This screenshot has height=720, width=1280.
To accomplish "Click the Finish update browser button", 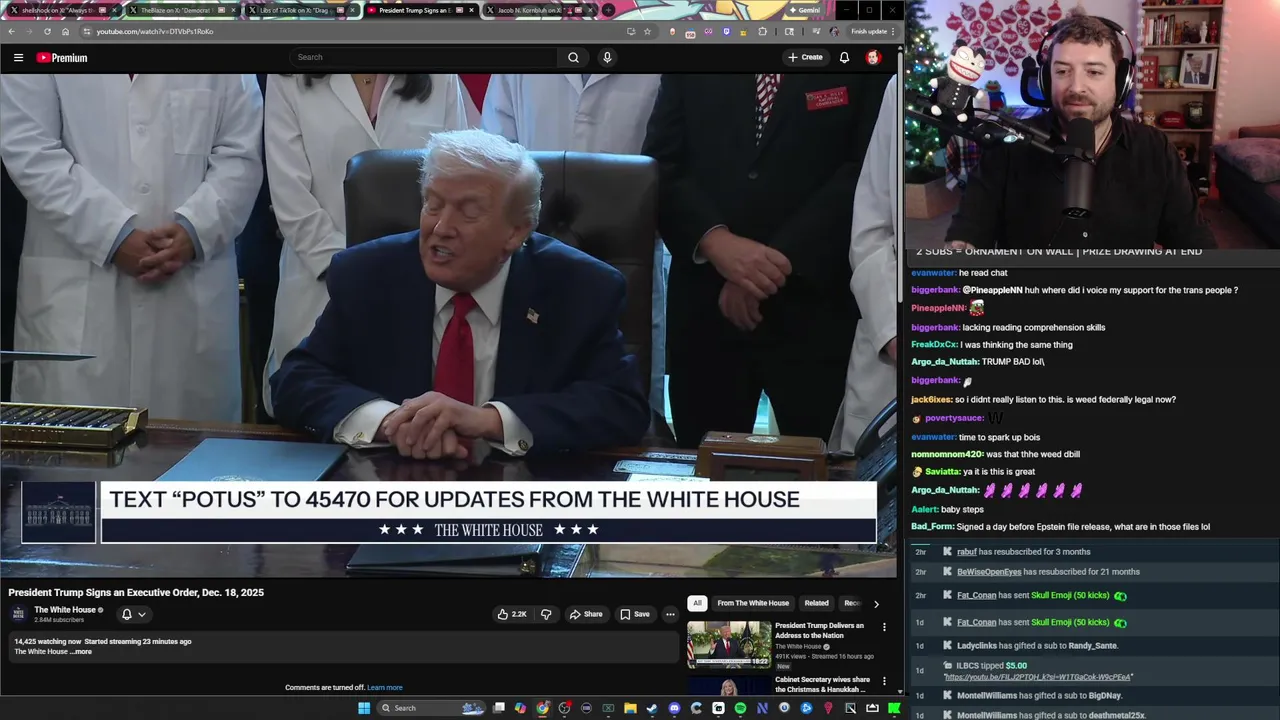I will point(872,31).
